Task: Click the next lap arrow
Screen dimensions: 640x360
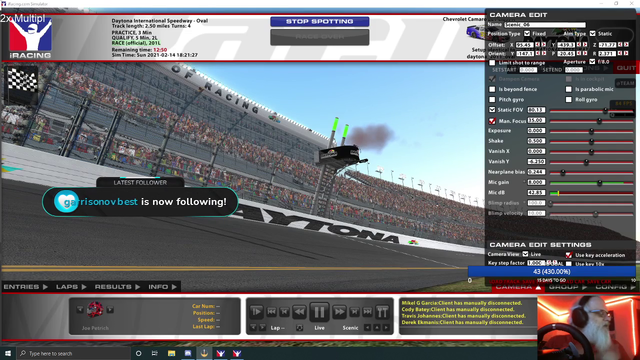Action: click(x=262, y=328)
